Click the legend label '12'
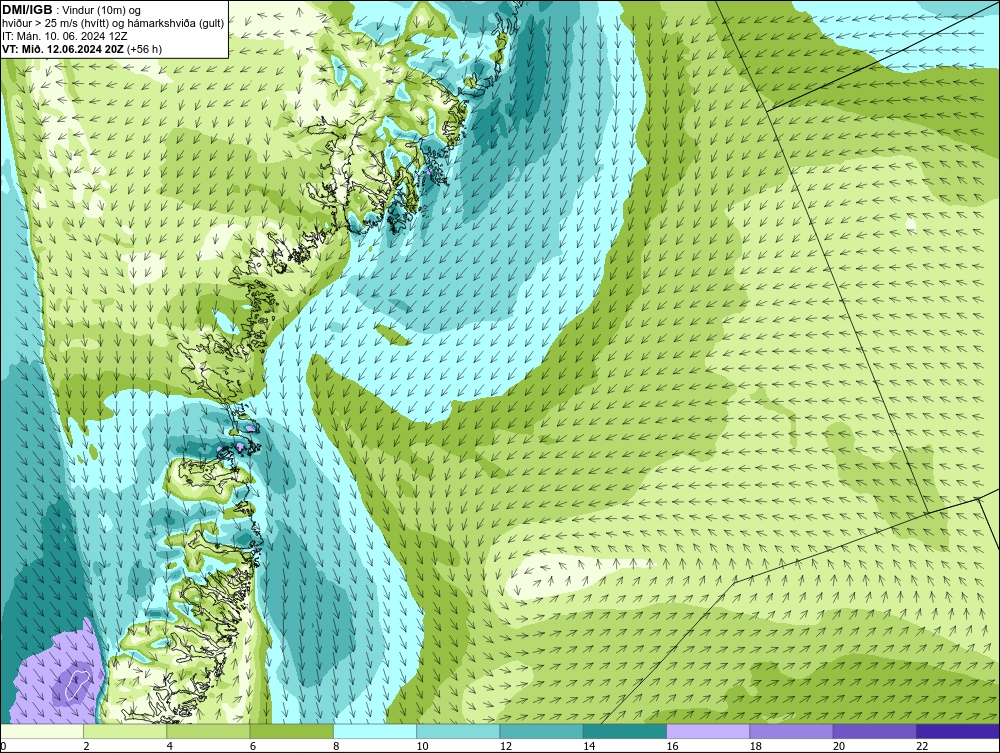 click(x=506, y=747)
